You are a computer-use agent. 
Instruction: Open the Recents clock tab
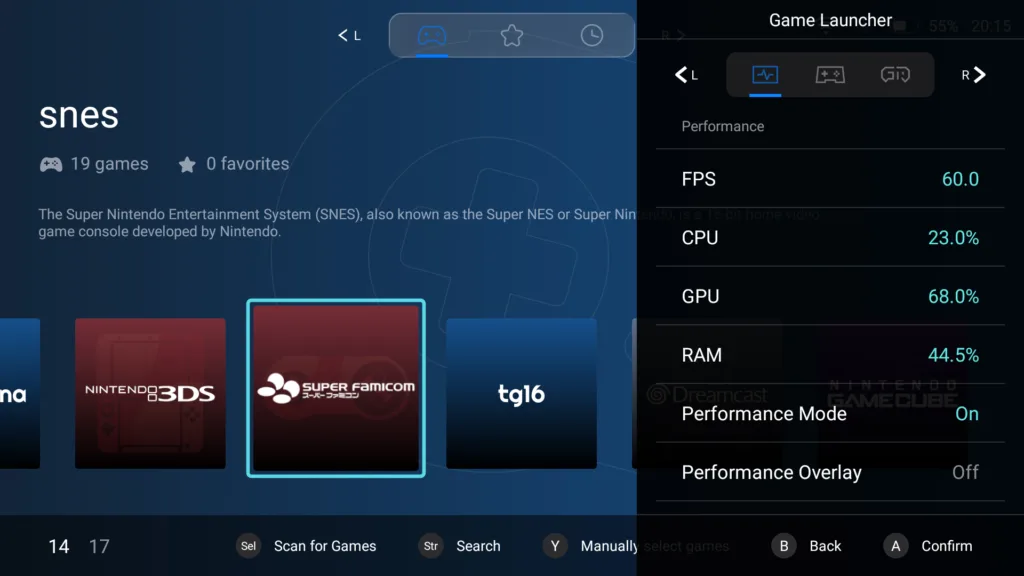coord(591,35)
